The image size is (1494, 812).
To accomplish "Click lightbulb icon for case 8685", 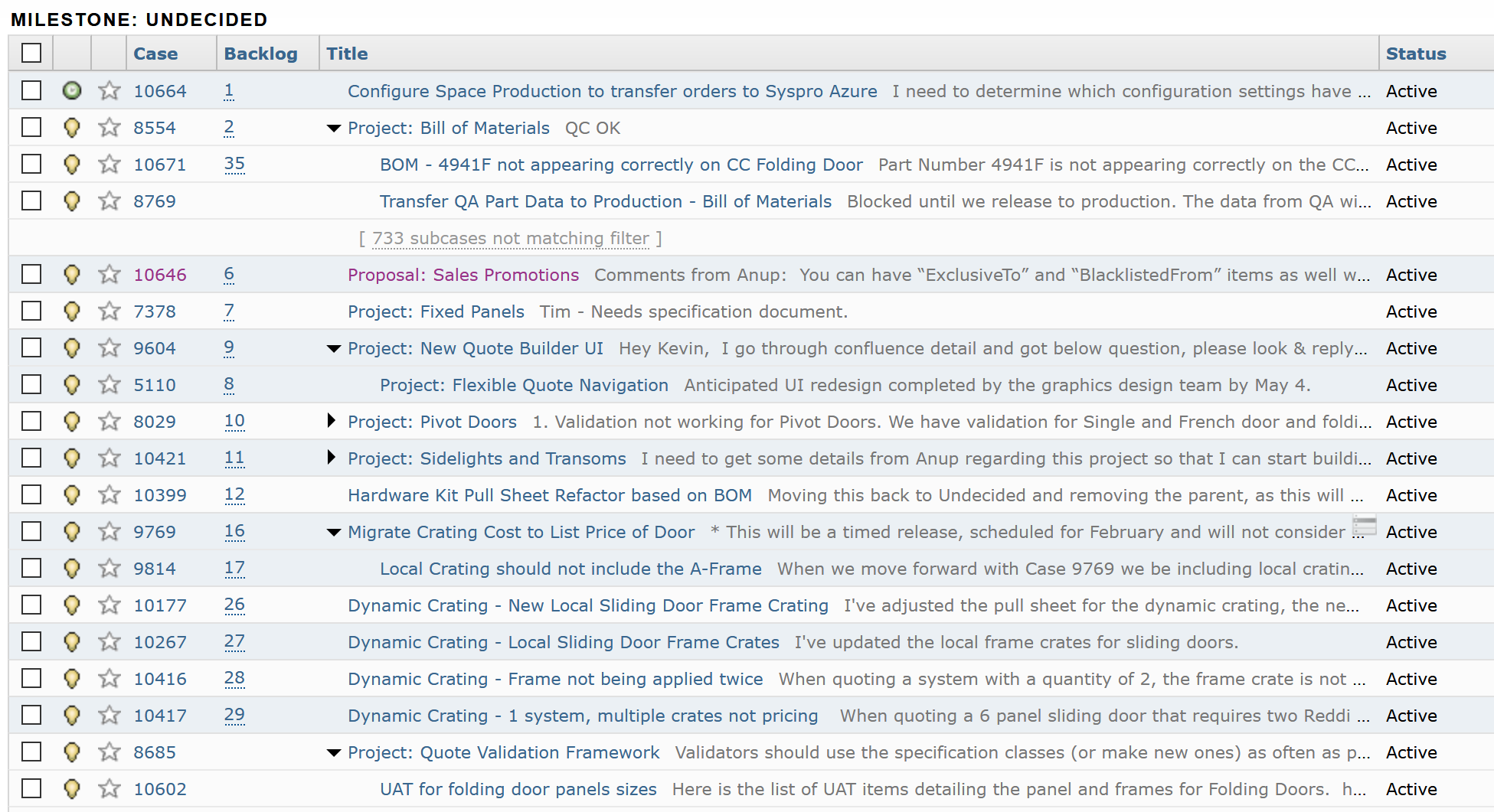I will click(72, 752).
